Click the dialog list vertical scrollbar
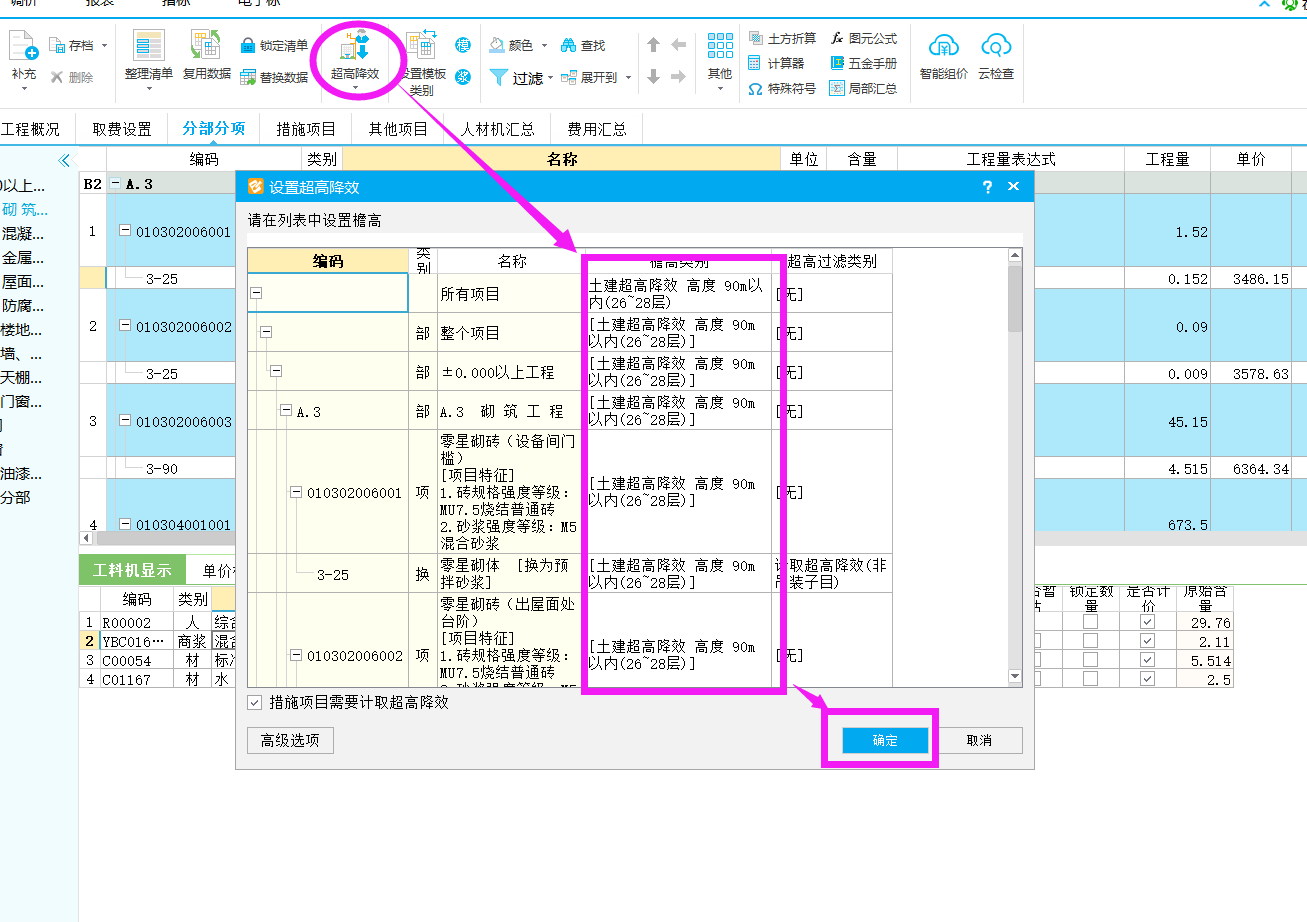 (1015, 299)
